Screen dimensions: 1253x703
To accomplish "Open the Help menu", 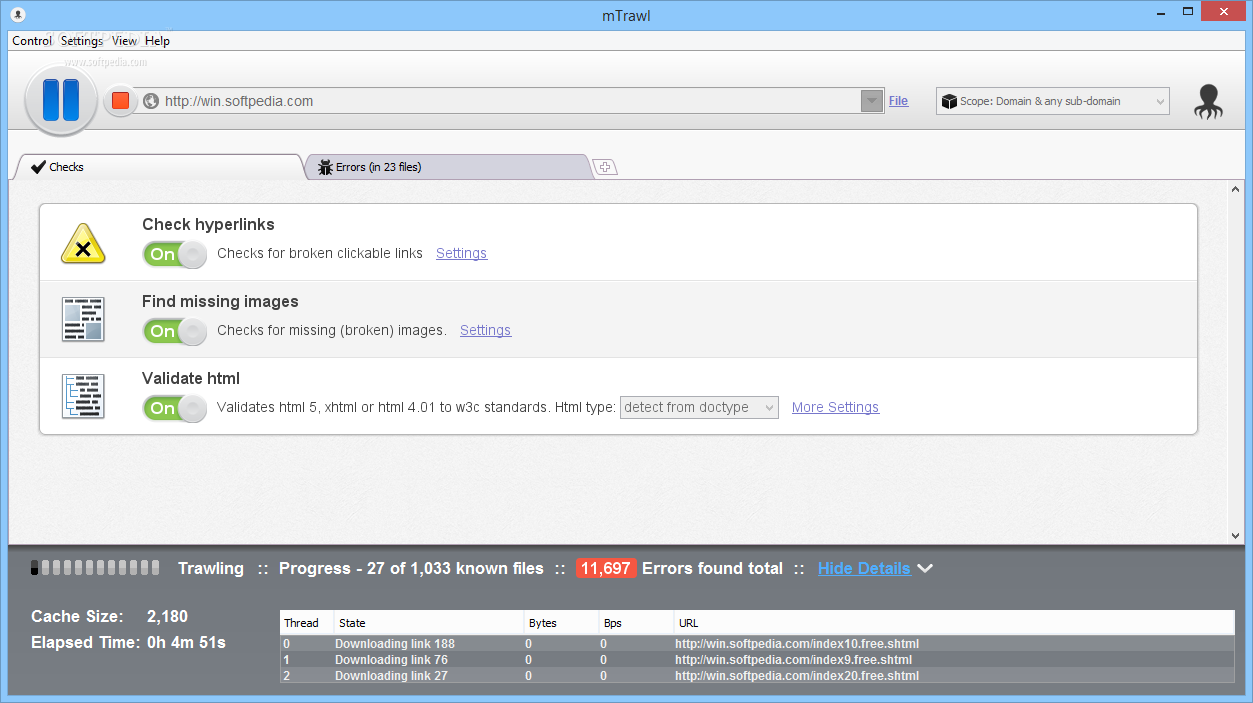I will coord(157,41).
